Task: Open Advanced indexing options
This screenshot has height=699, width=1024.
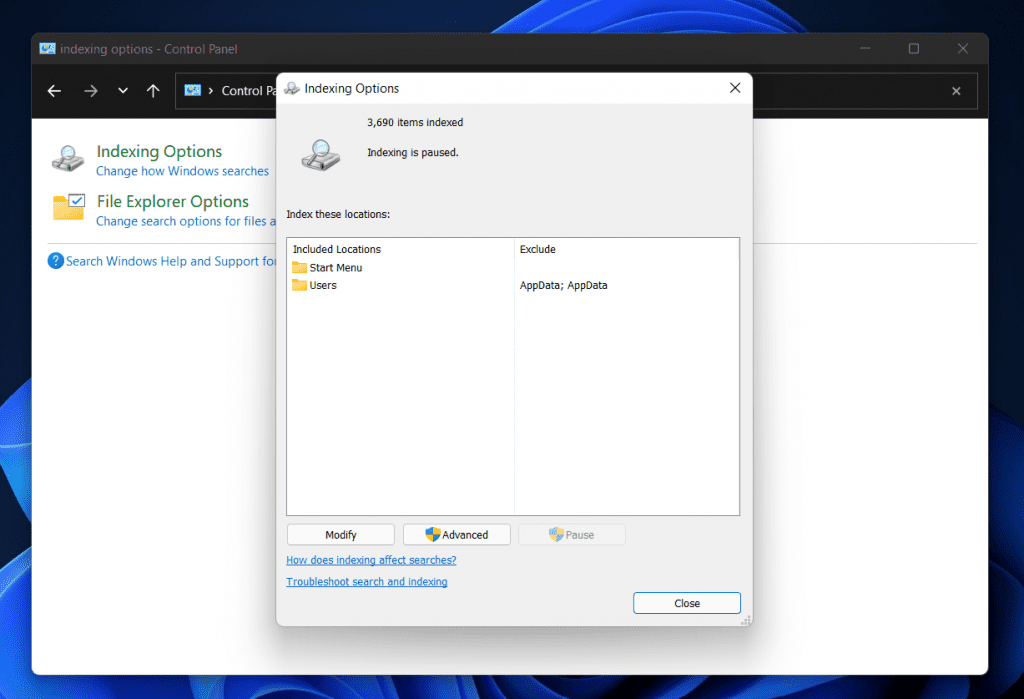Action: pos(456,534)
